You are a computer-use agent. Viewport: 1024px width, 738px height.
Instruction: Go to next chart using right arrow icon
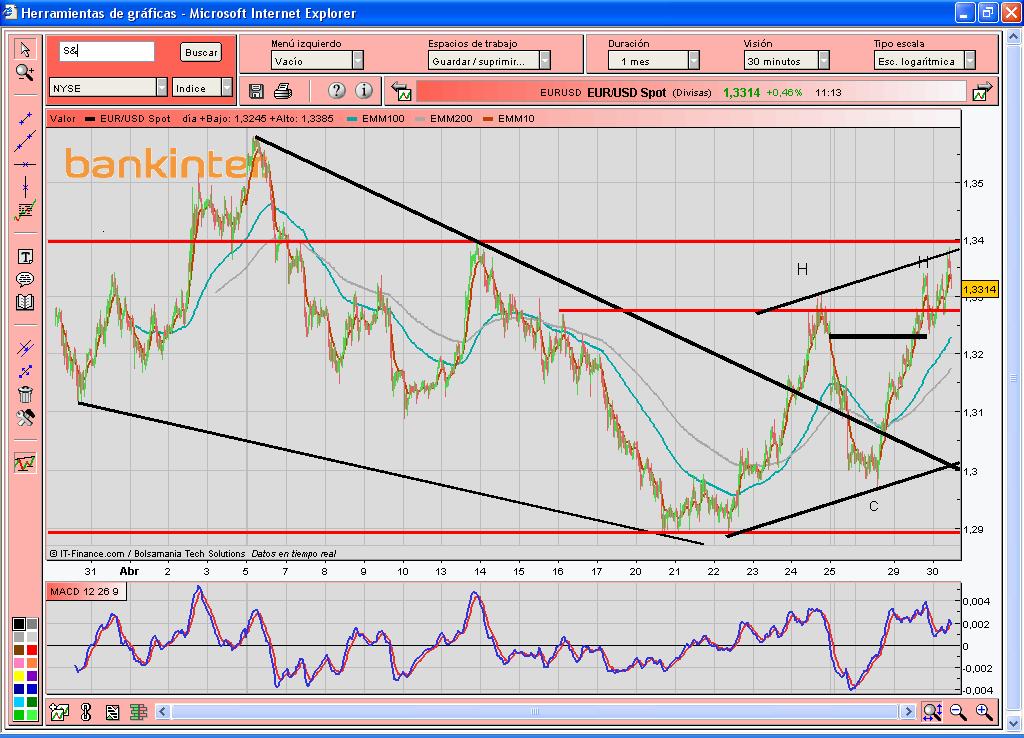coord(981,92)
